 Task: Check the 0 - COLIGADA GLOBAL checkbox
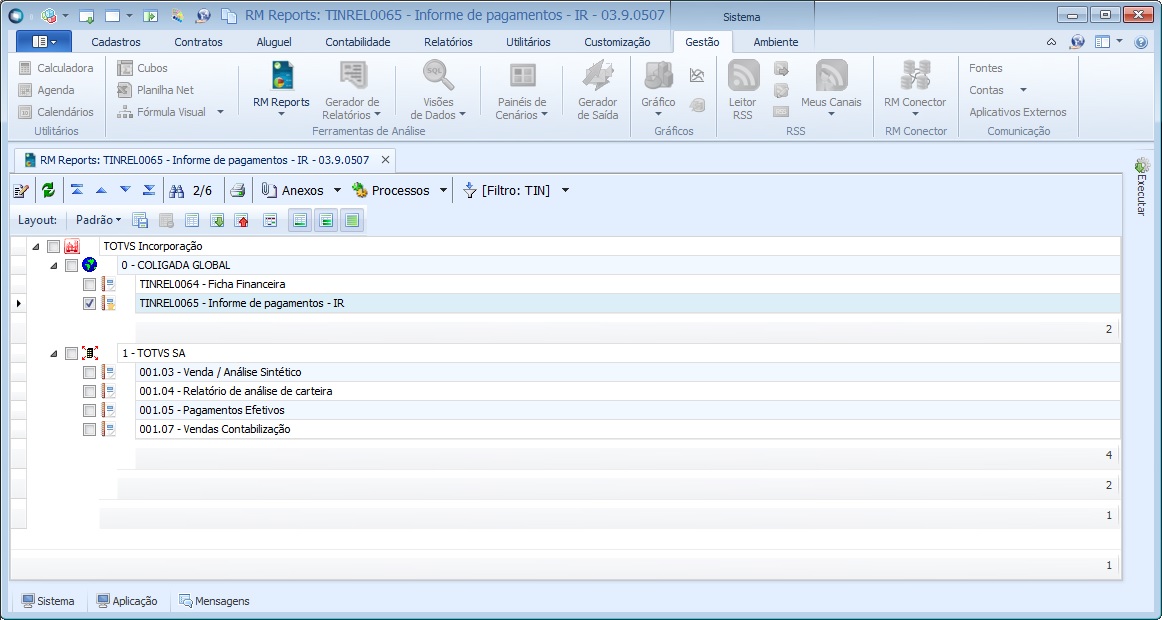(71, 265)
